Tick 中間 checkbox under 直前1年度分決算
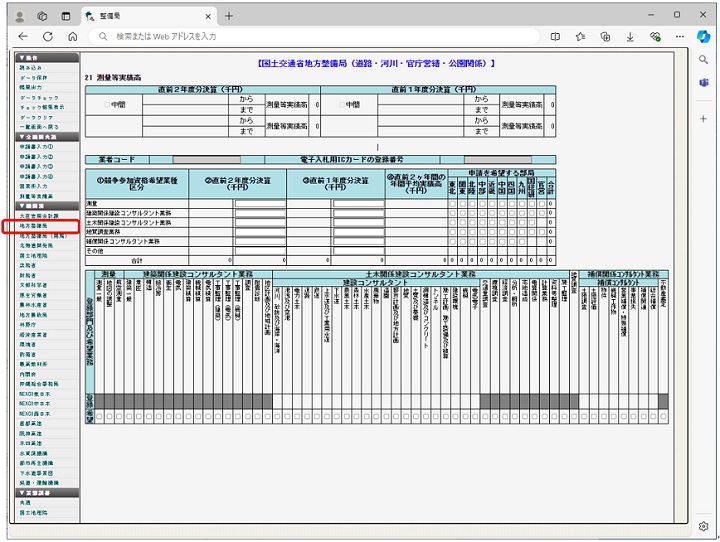The width and height of the screenshot is (720, 542). 342,105
